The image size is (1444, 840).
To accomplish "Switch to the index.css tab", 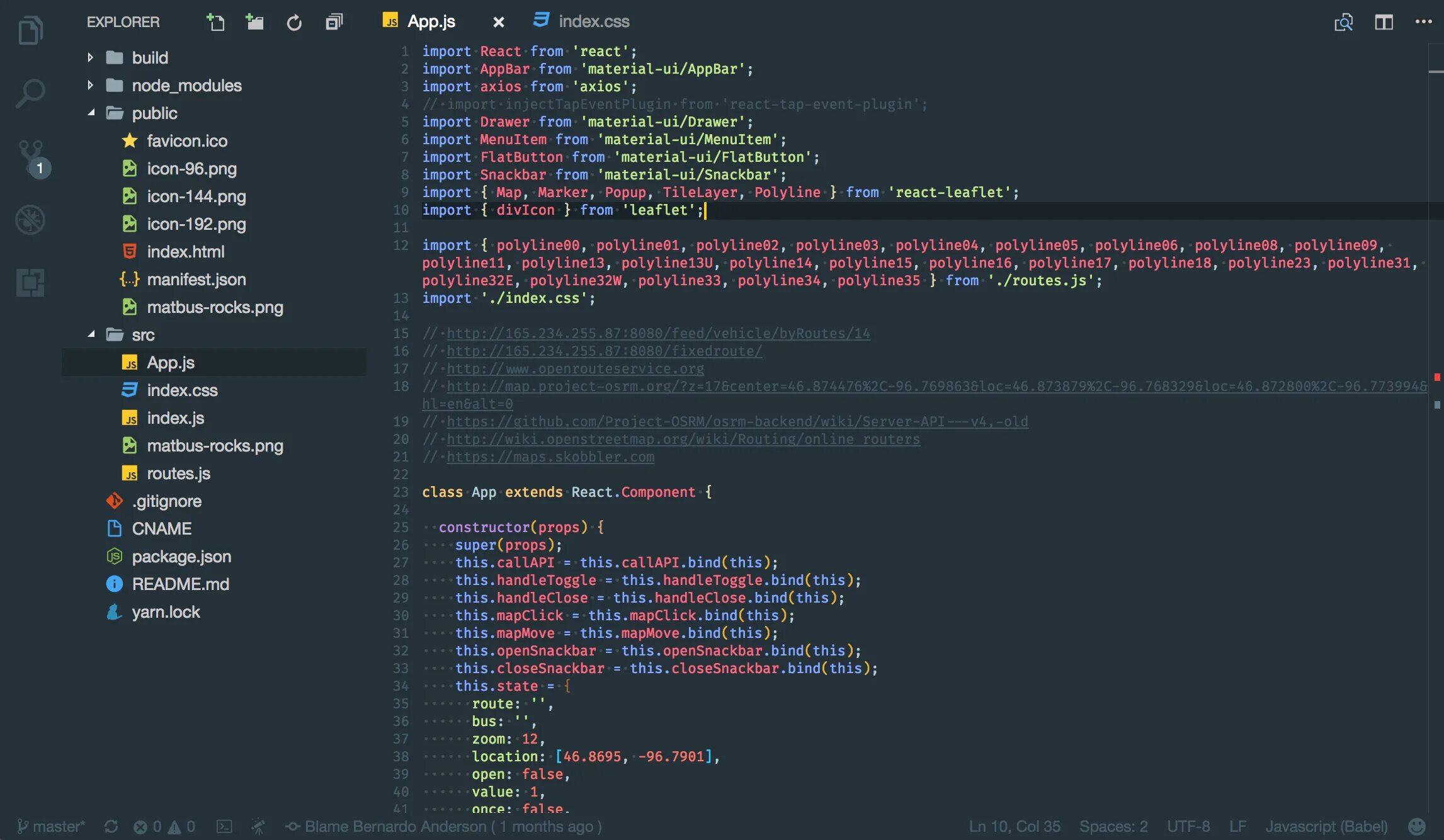I will [x=593, y=21].
